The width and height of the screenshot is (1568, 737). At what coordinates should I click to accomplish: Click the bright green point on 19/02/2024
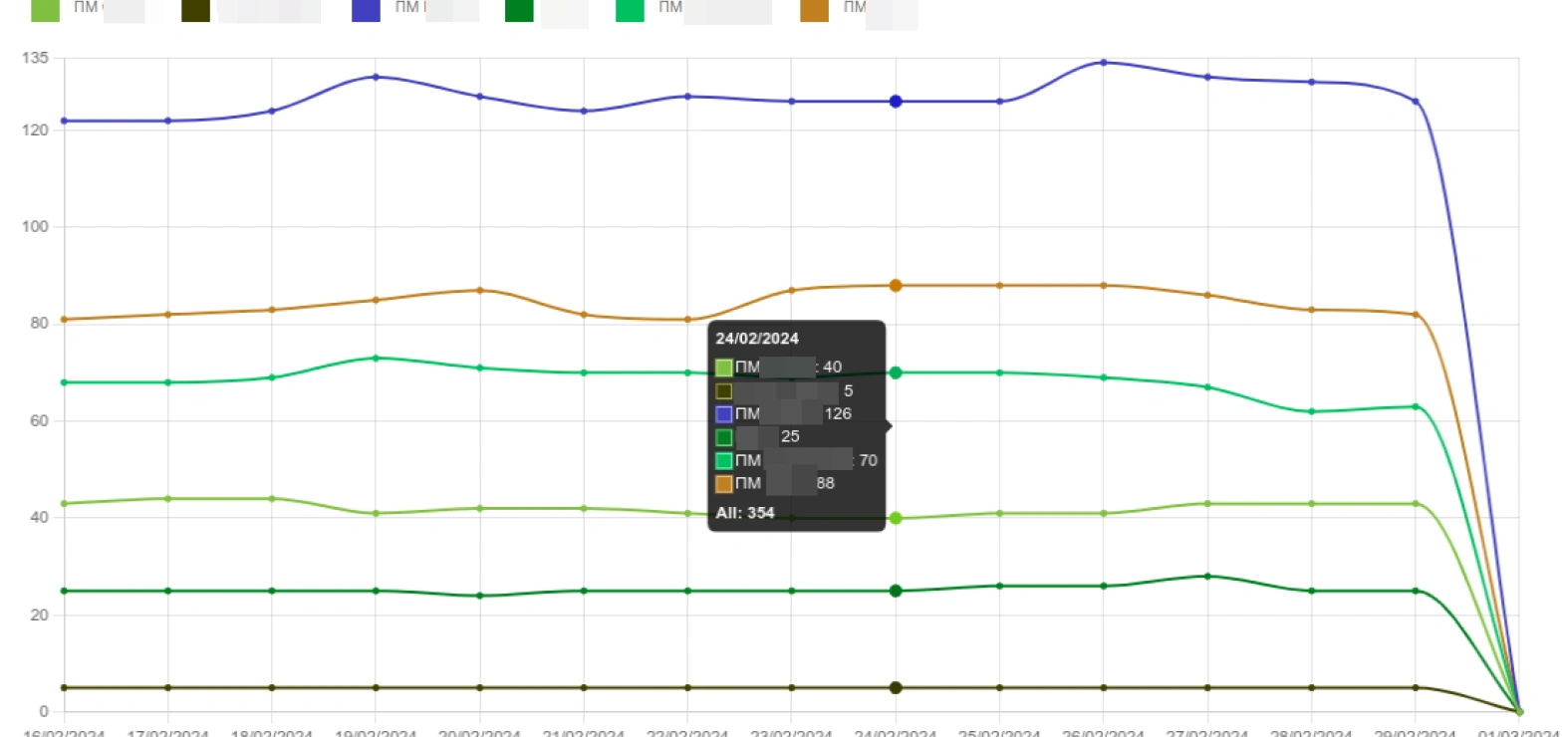(x=376, y=359)
